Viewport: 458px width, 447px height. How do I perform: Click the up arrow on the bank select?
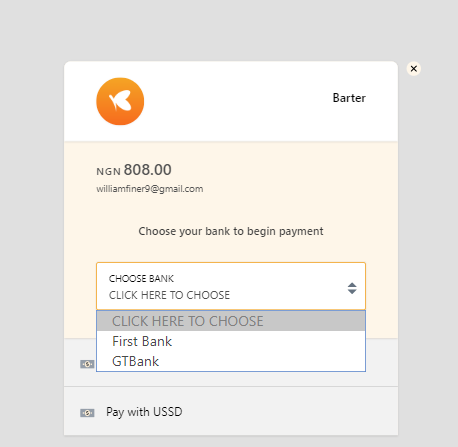[352, 285]
